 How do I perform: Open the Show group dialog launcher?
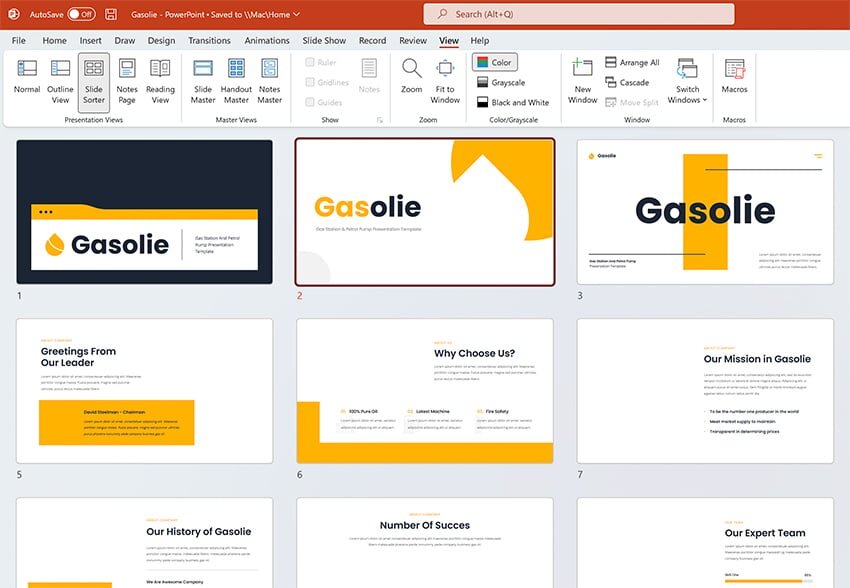379,120
